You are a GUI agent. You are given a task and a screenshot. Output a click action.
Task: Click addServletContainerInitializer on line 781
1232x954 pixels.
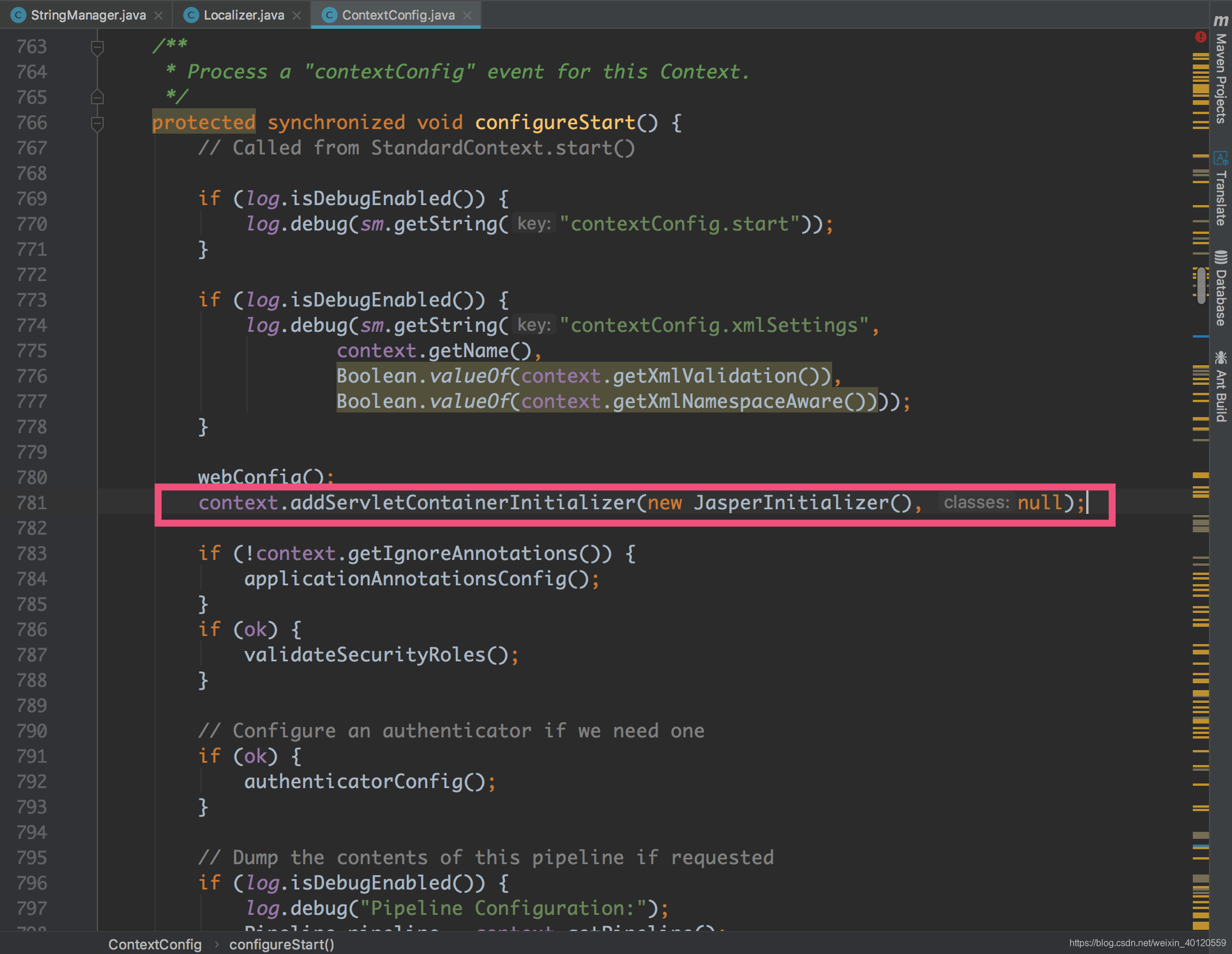463,502
